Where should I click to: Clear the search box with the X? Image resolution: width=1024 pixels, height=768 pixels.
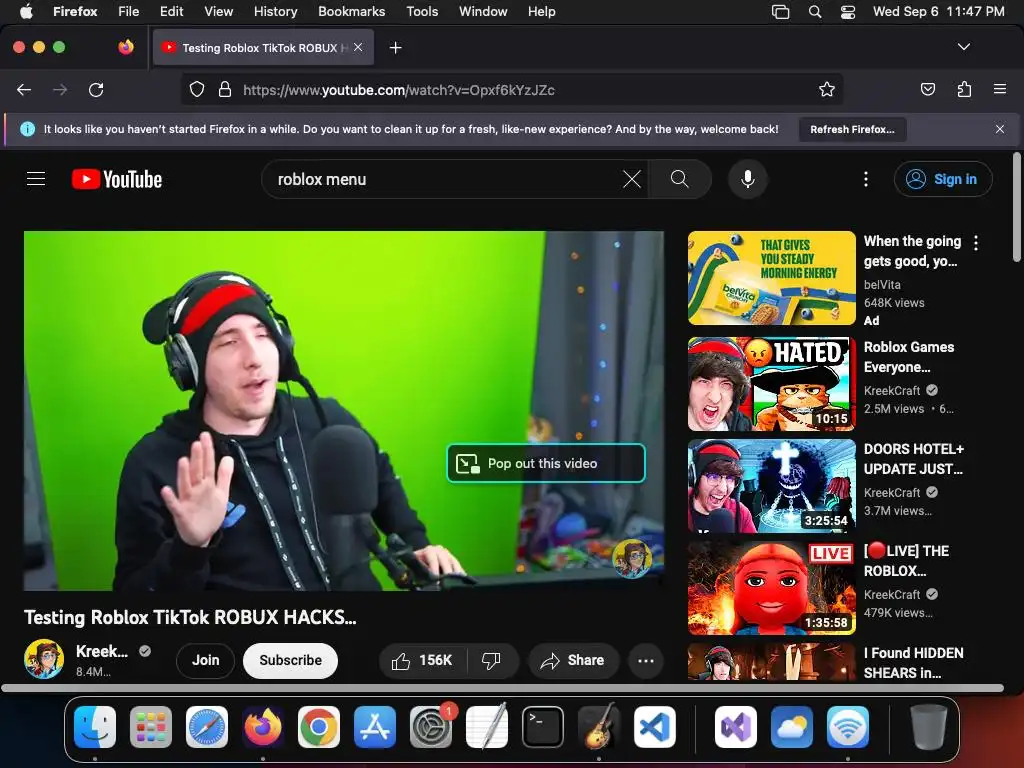632,179
